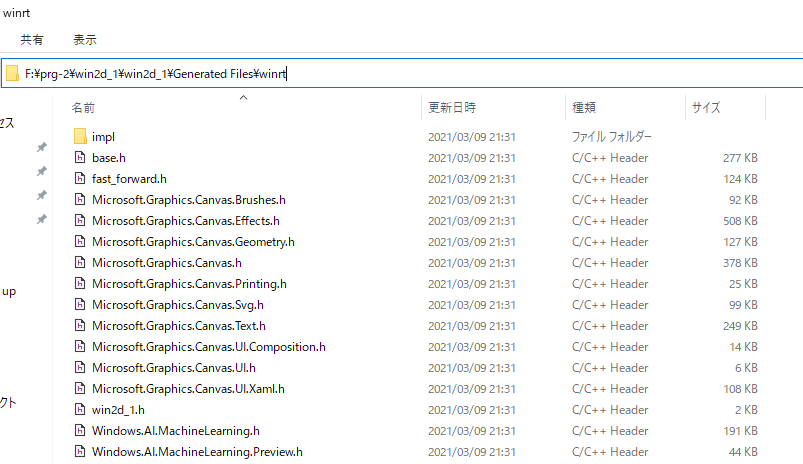
Task: Select the Windows.AI.MachineLearning.Preview.h file icon
Action: coord(80,452)
